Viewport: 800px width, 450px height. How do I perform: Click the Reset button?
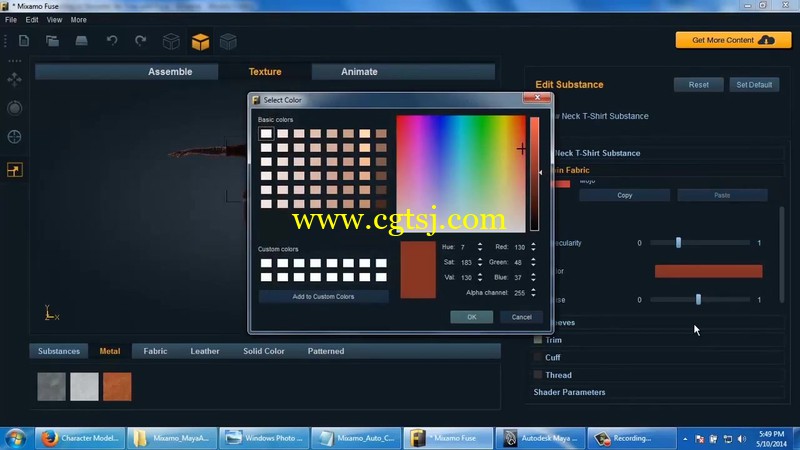click(x=698, y=85)
